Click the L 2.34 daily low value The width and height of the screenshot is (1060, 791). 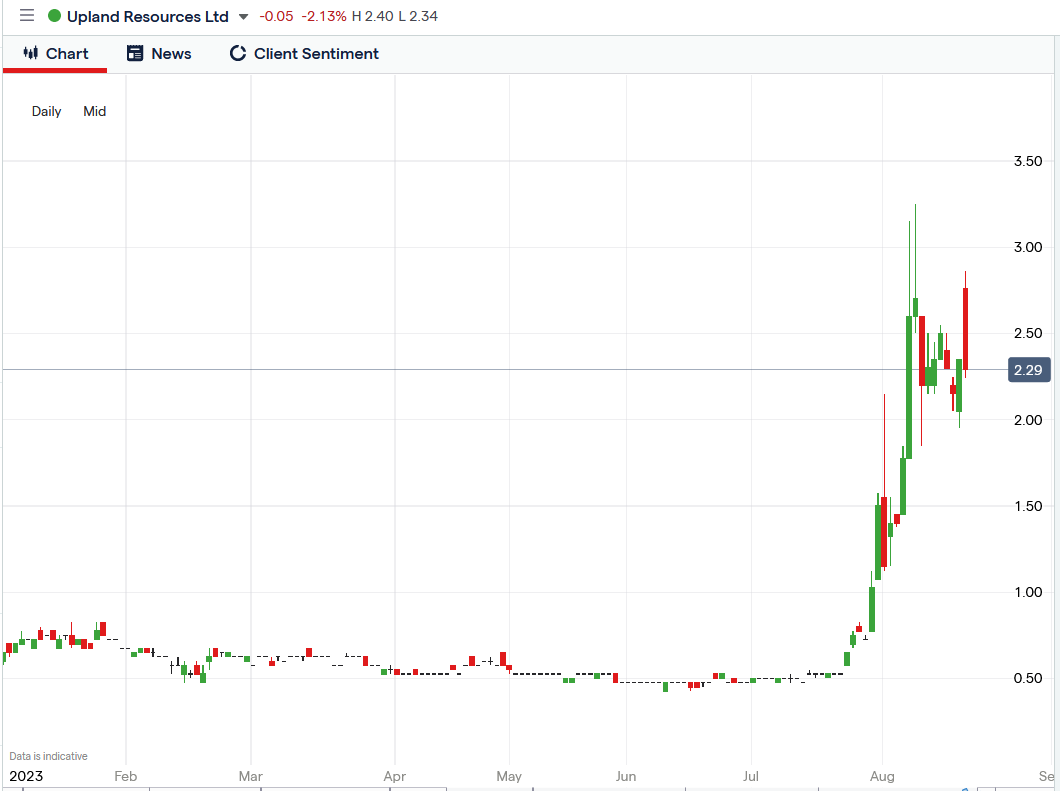(x=418, y=16)
